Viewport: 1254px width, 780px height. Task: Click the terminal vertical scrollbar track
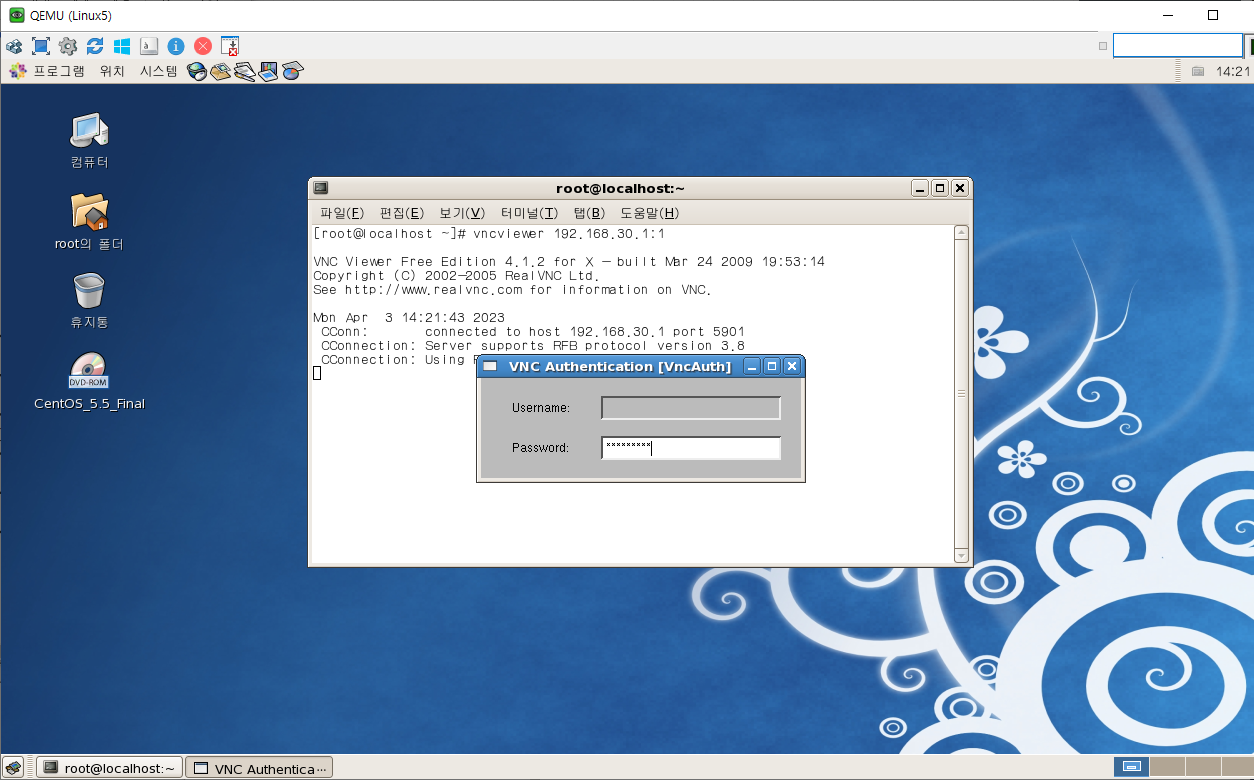point(961,394)
